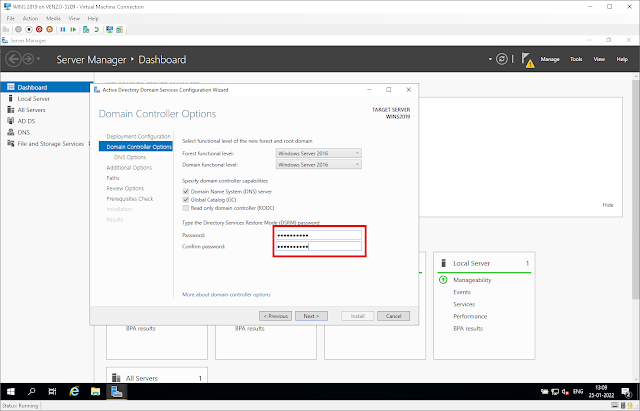Open the VM Connection View menu

pos(74,18)
